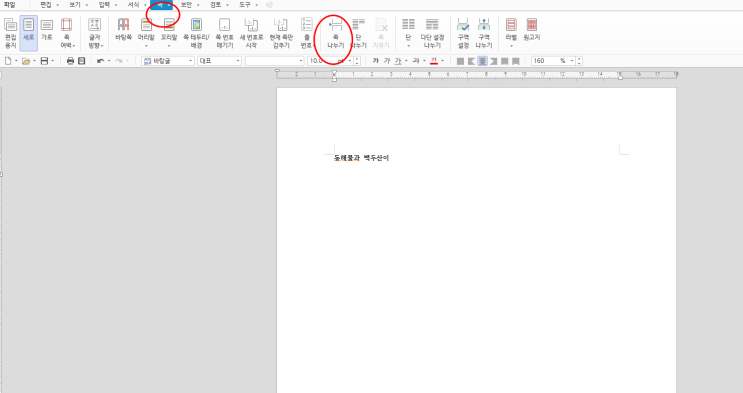Image resolution: width=743 pixels, height=393 pixels.
Task: Open the 검토 menu
Action: coord(216,5)
